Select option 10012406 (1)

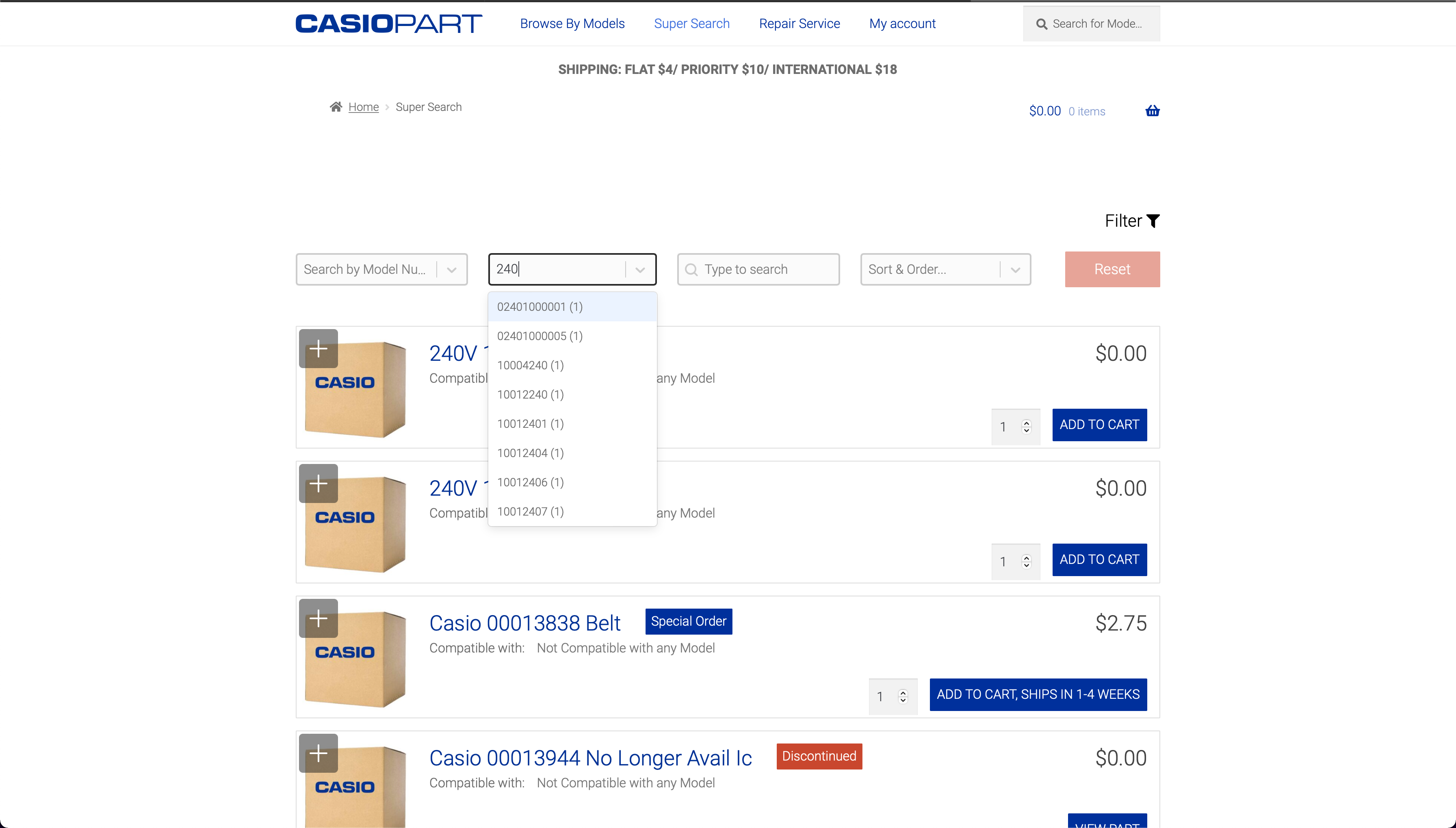pyautogui.click(x=572, y=483)
